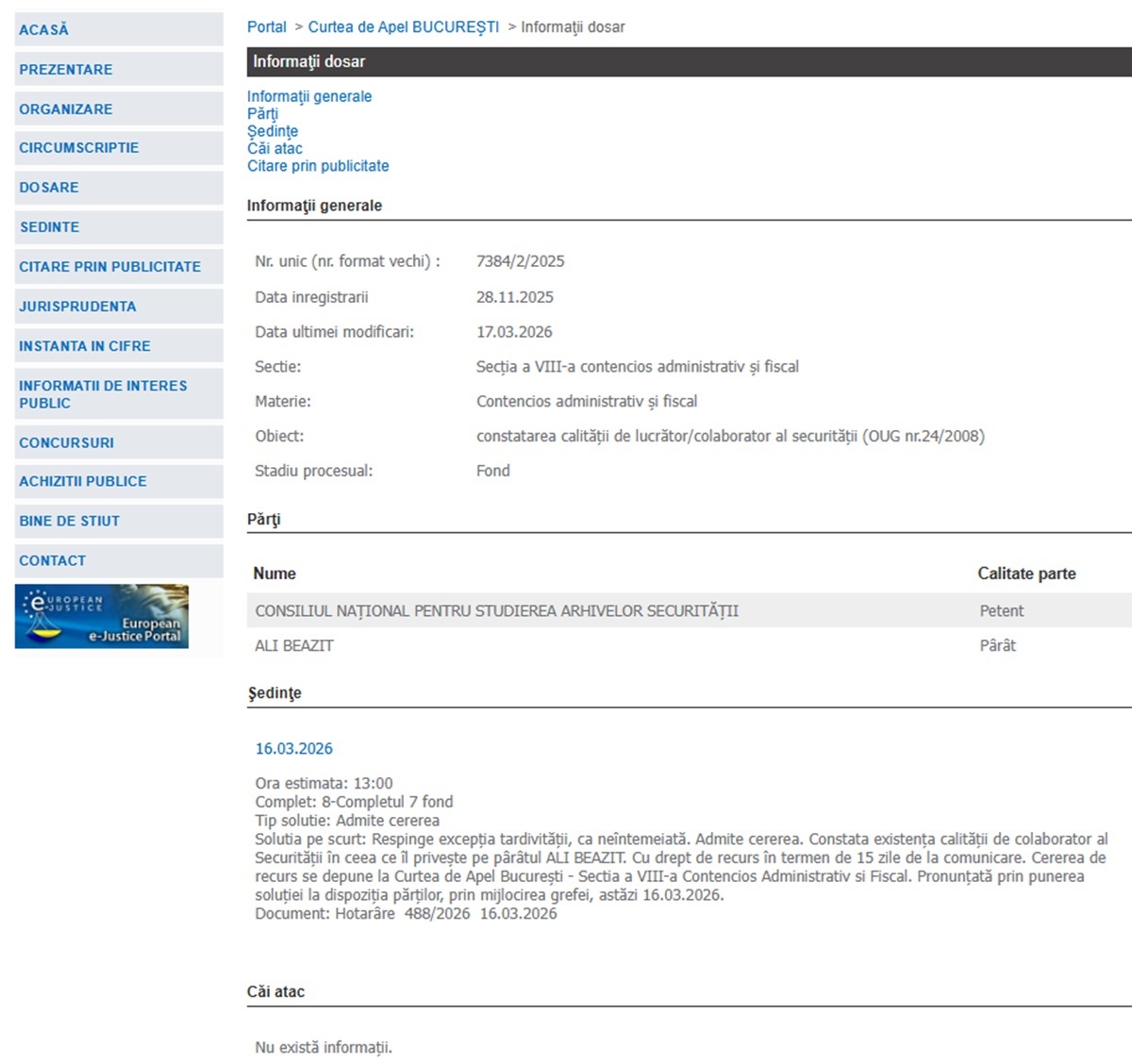This screenshot has height=1064, width=1132.
Task: Select the Materie value Contencios administrativ și fiscal
Action: coord(587,402)
